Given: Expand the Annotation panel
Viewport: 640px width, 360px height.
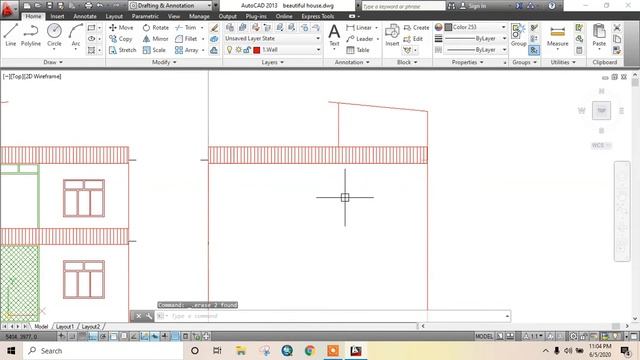Looking at the screenshot, I should tap(352, 62).
